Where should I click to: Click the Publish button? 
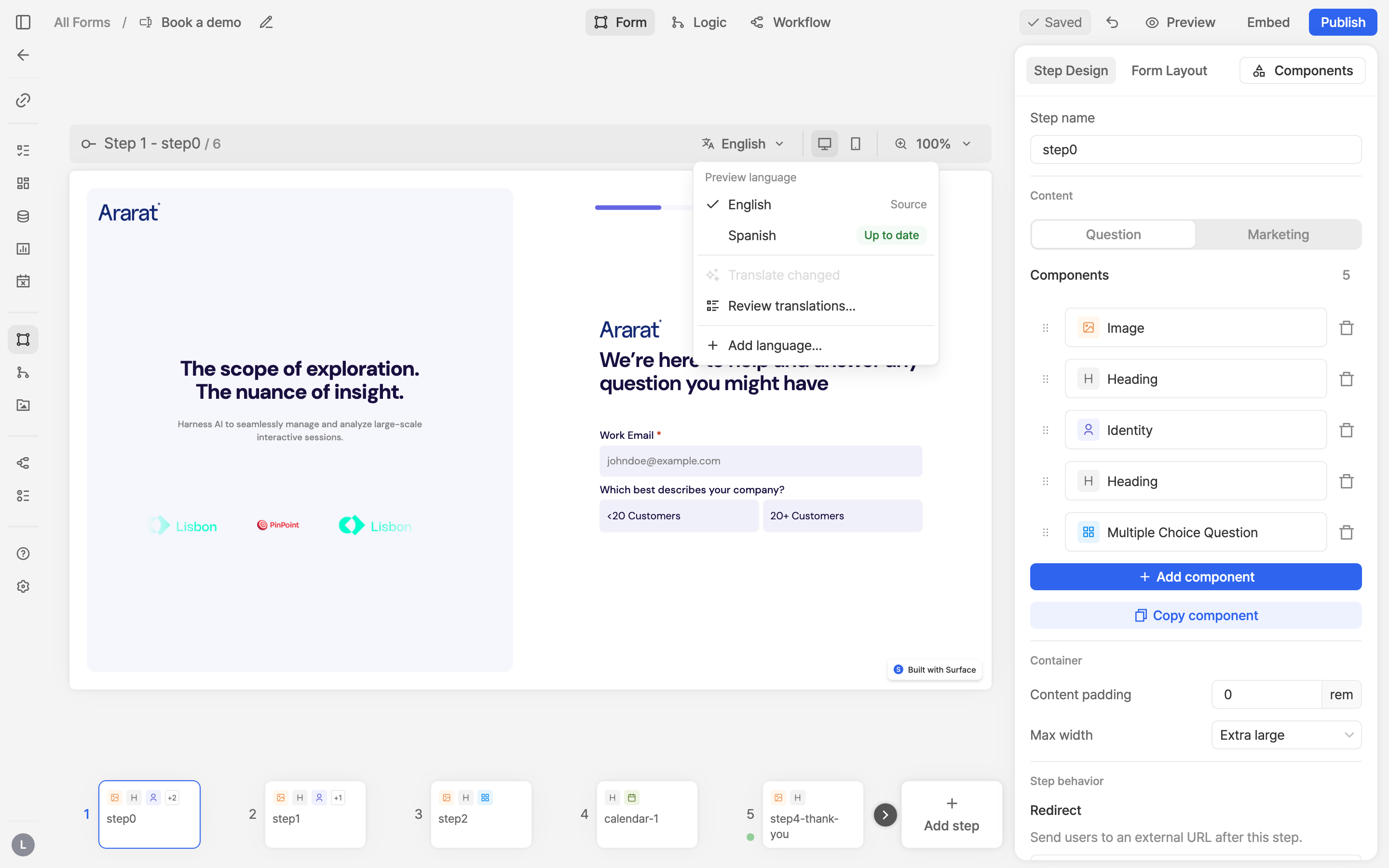tap(1343, 22)
